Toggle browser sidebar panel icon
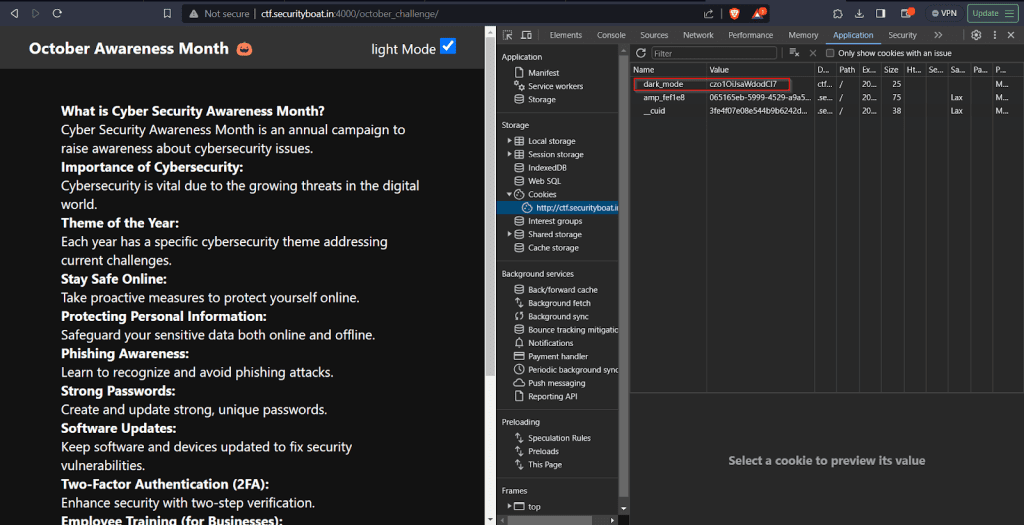1024x525 pixels. tap(881, 13)
